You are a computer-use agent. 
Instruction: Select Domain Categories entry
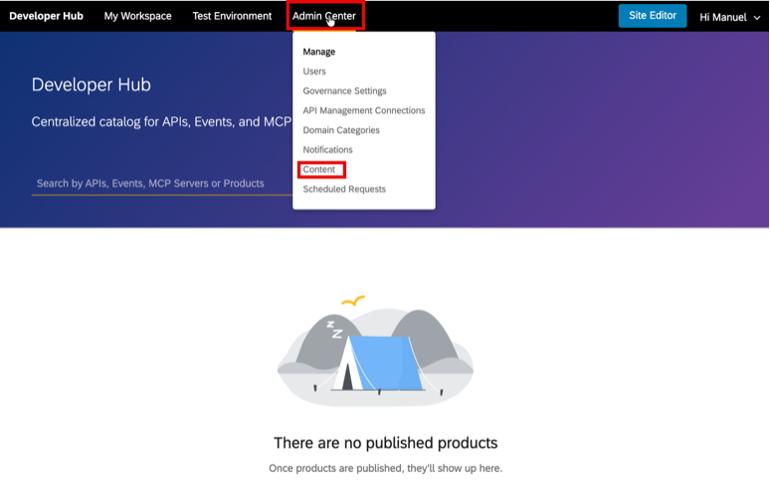pyautogui.click(x=341, y=130)
